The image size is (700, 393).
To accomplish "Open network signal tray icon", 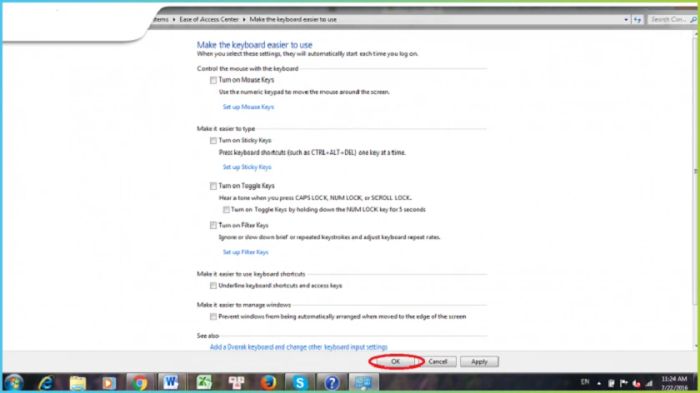I will (x=649, y=383).
